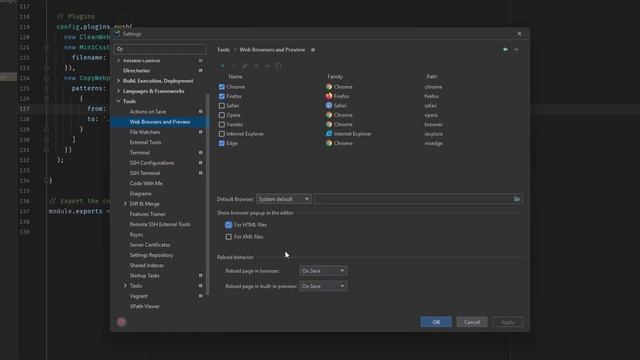Click the Chrome family icon in the Edge row
640x360 pixels.
[329, 143]
